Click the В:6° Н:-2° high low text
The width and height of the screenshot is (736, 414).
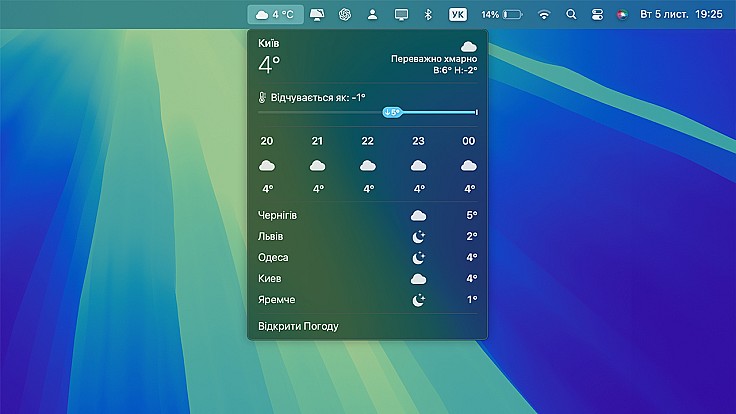[x=455, y=70]
